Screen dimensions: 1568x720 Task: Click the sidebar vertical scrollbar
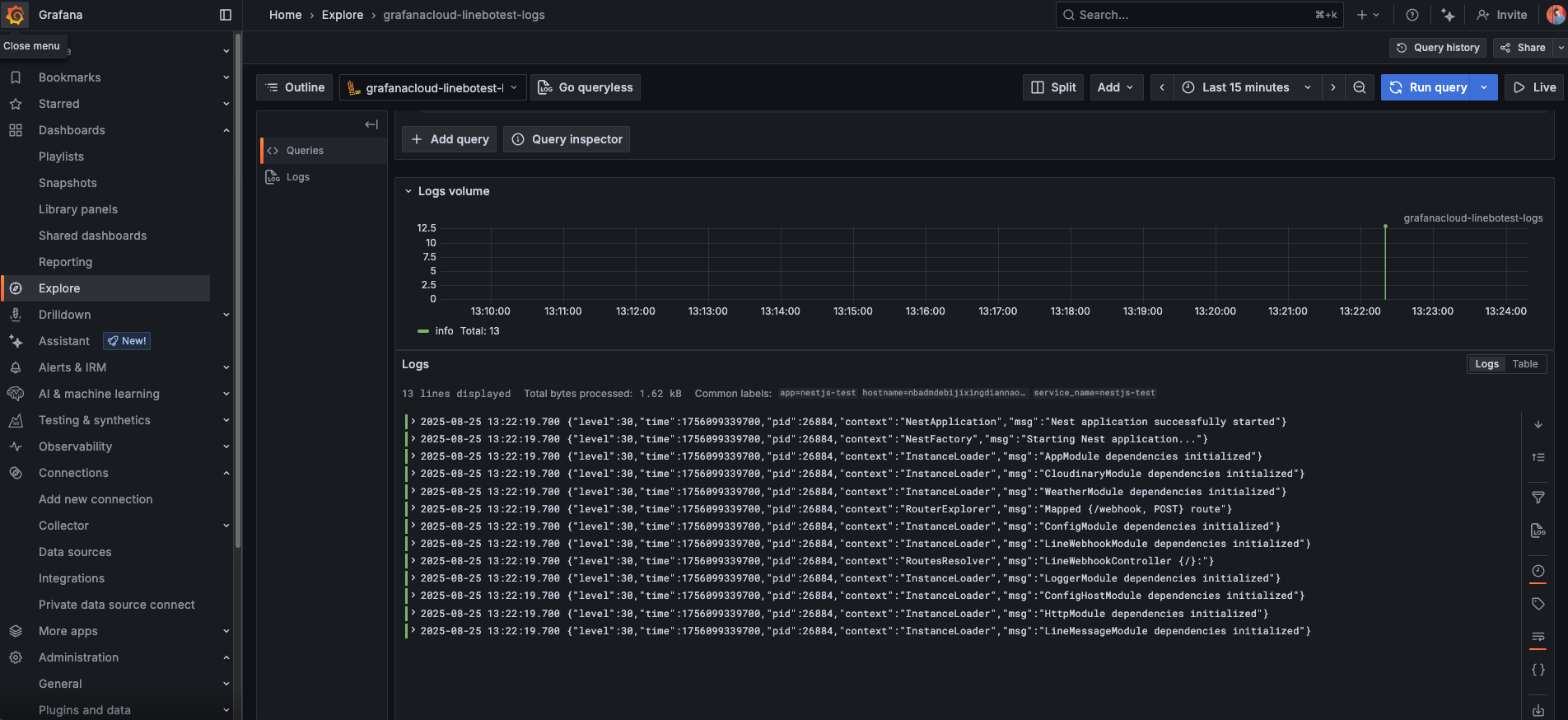click(x=238, y=290)
